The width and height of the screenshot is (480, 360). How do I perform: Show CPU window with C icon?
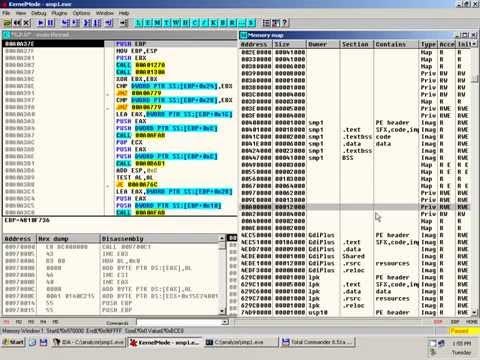coord(195,23)
